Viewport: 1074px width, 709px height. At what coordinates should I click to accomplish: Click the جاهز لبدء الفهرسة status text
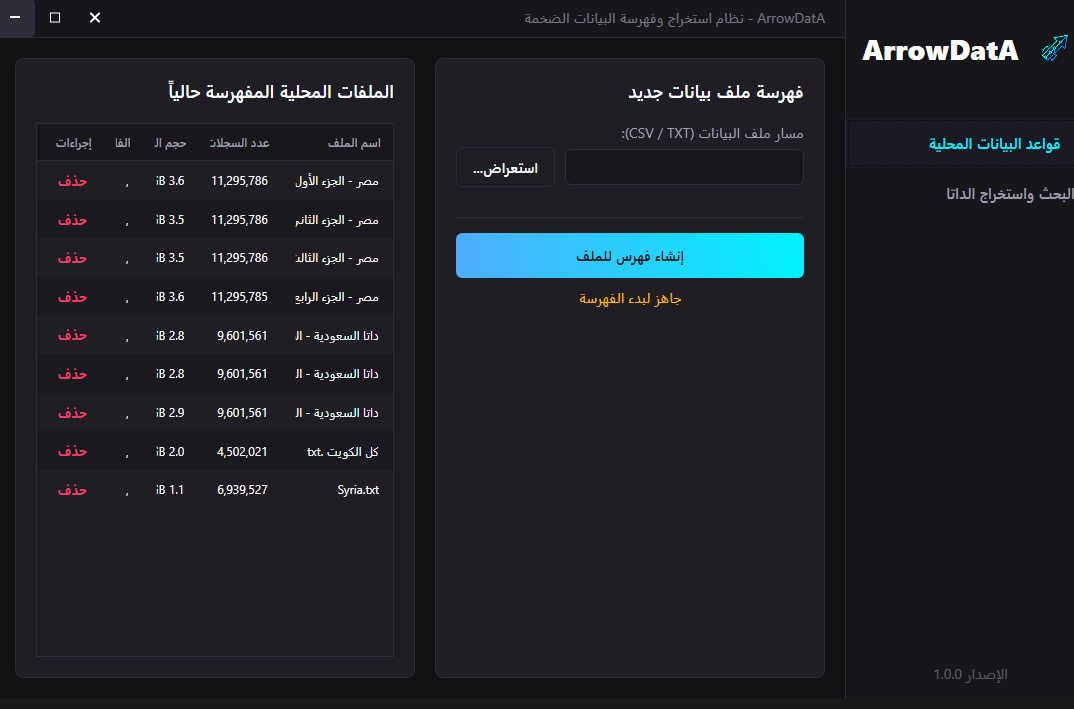(630, 299)
